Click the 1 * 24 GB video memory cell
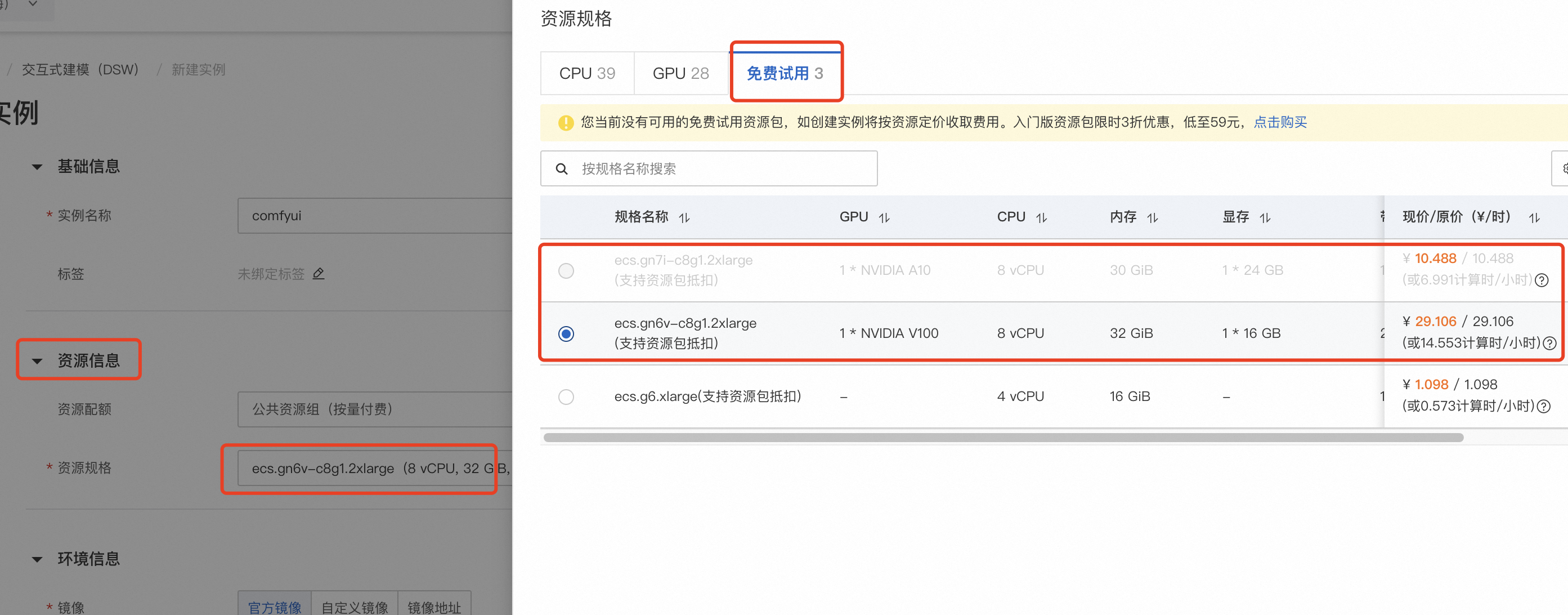Image resolution: width=1568 pixels, height=615 pixels. pyautogui.click(x=1253, y=270)
